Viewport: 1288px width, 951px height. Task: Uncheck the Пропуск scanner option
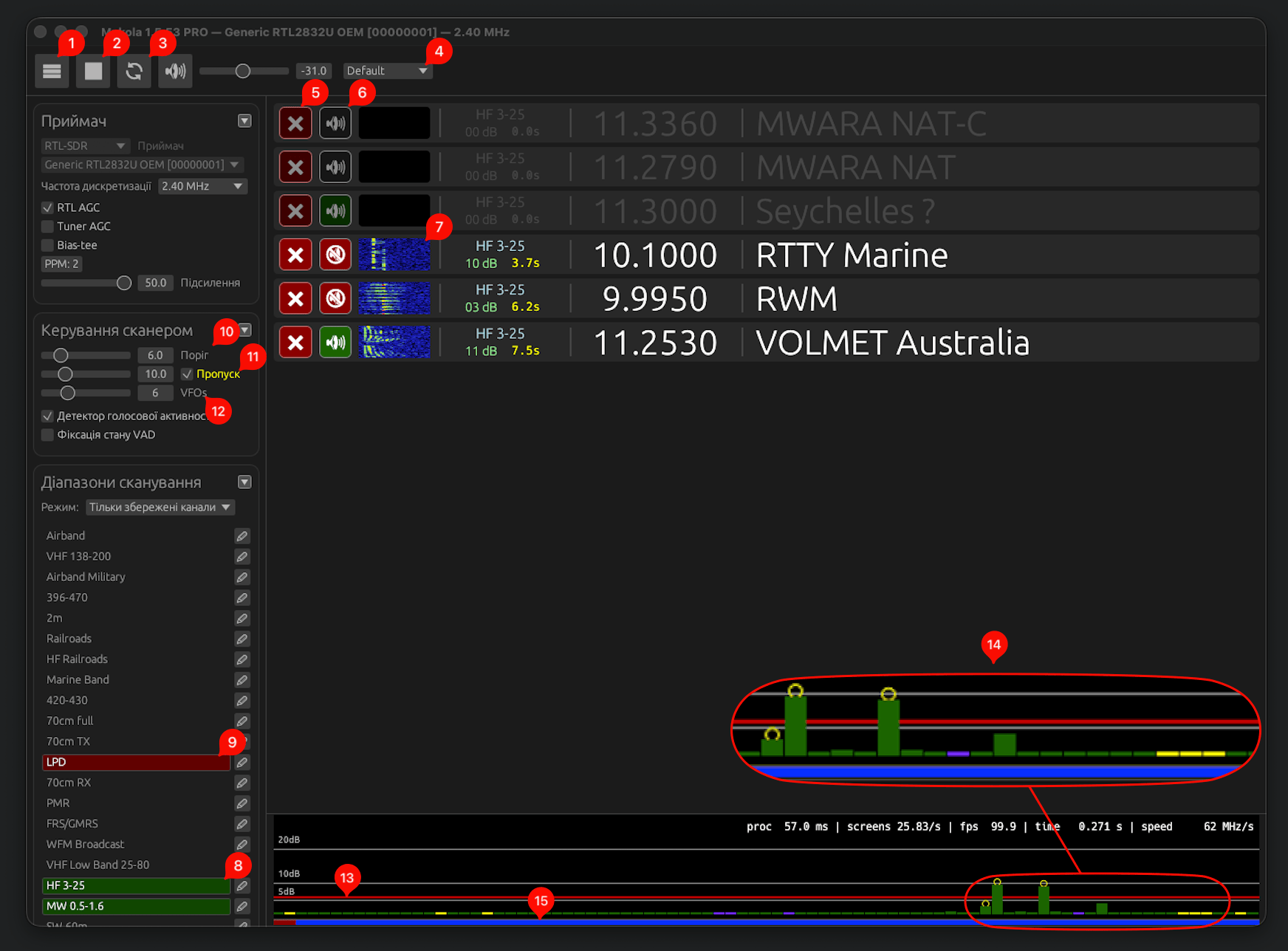(x=187, y=374)
